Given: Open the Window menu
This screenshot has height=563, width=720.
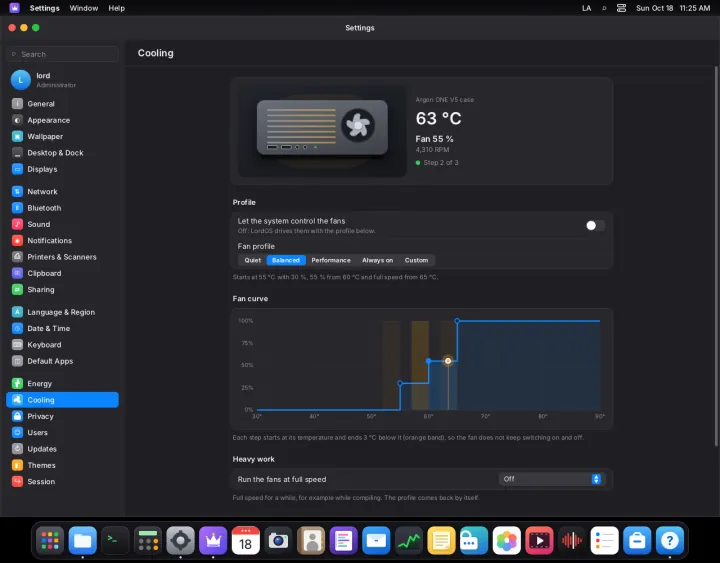Looking at the screenshot, I should [x=84, y=8].
